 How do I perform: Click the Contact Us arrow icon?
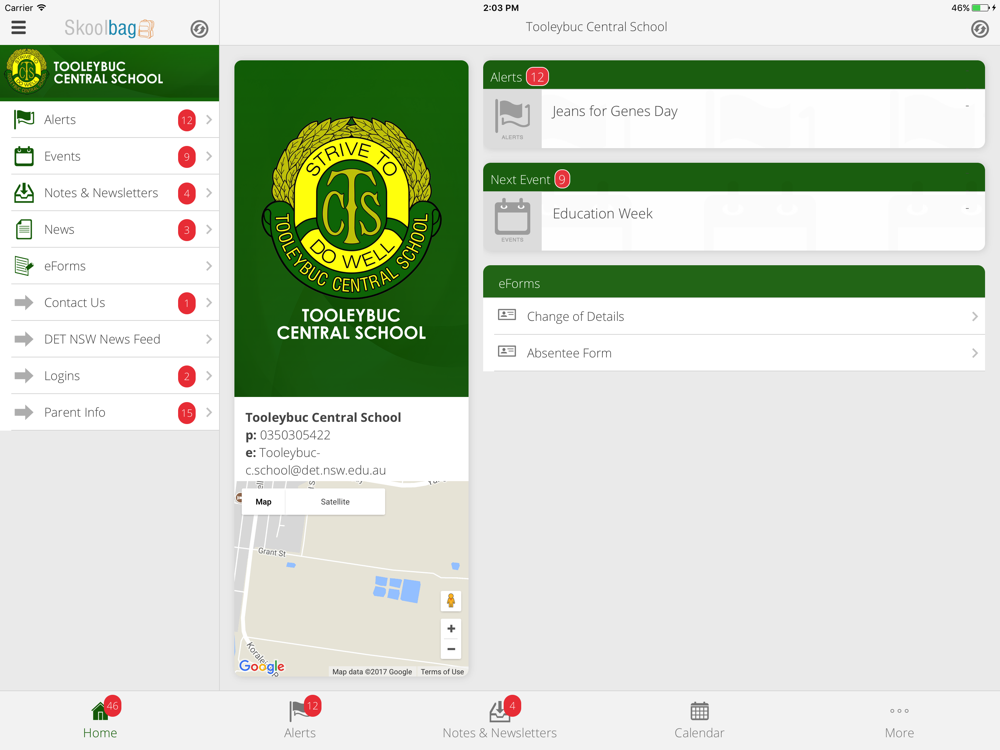tap(24, 302)
